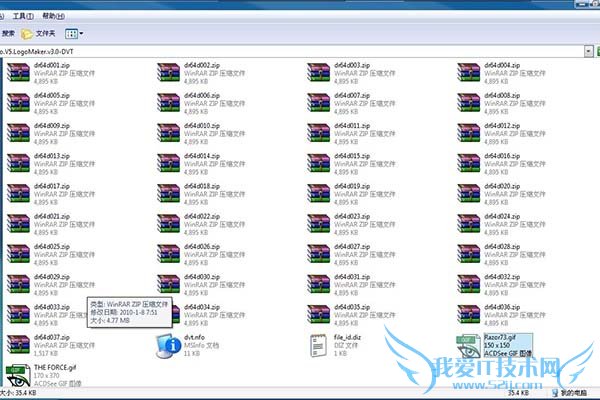The image size is (600, 400).
Task: Click the di64d023.zip file name
Action: click(352, 217)
